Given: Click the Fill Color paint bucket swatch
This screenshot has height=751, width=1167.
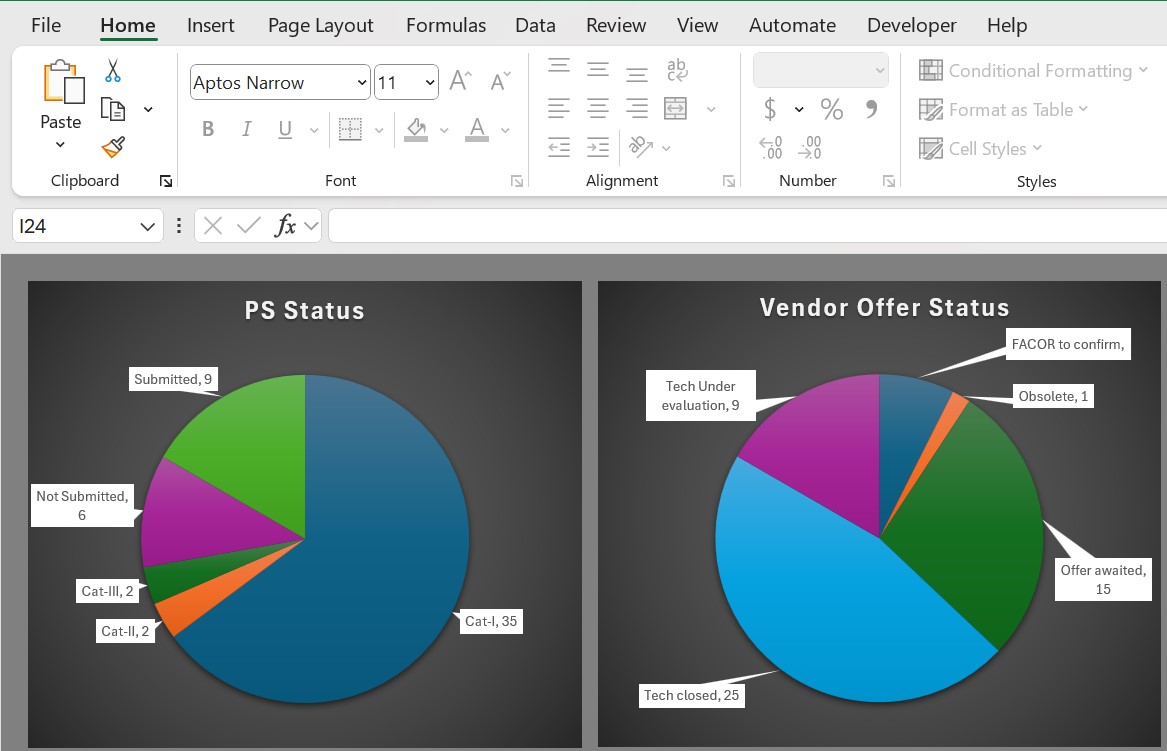Looking at the screenshot, I should click(x=416, y=129).
